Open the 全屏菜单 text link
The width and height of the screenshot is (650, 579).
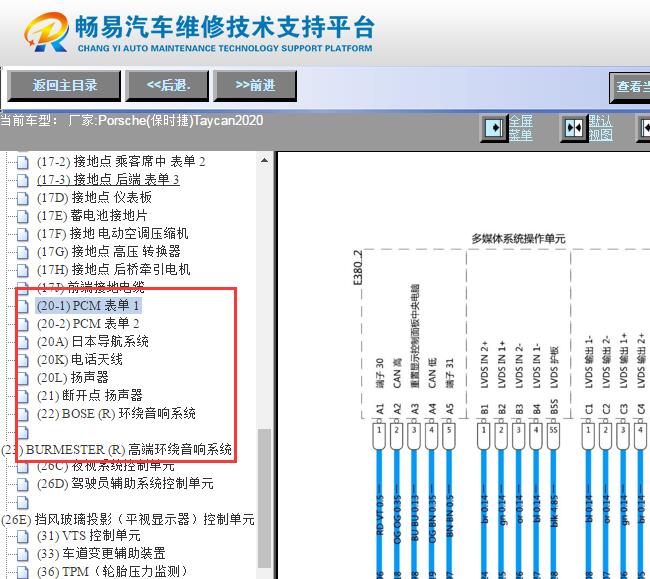click(520, 128)
